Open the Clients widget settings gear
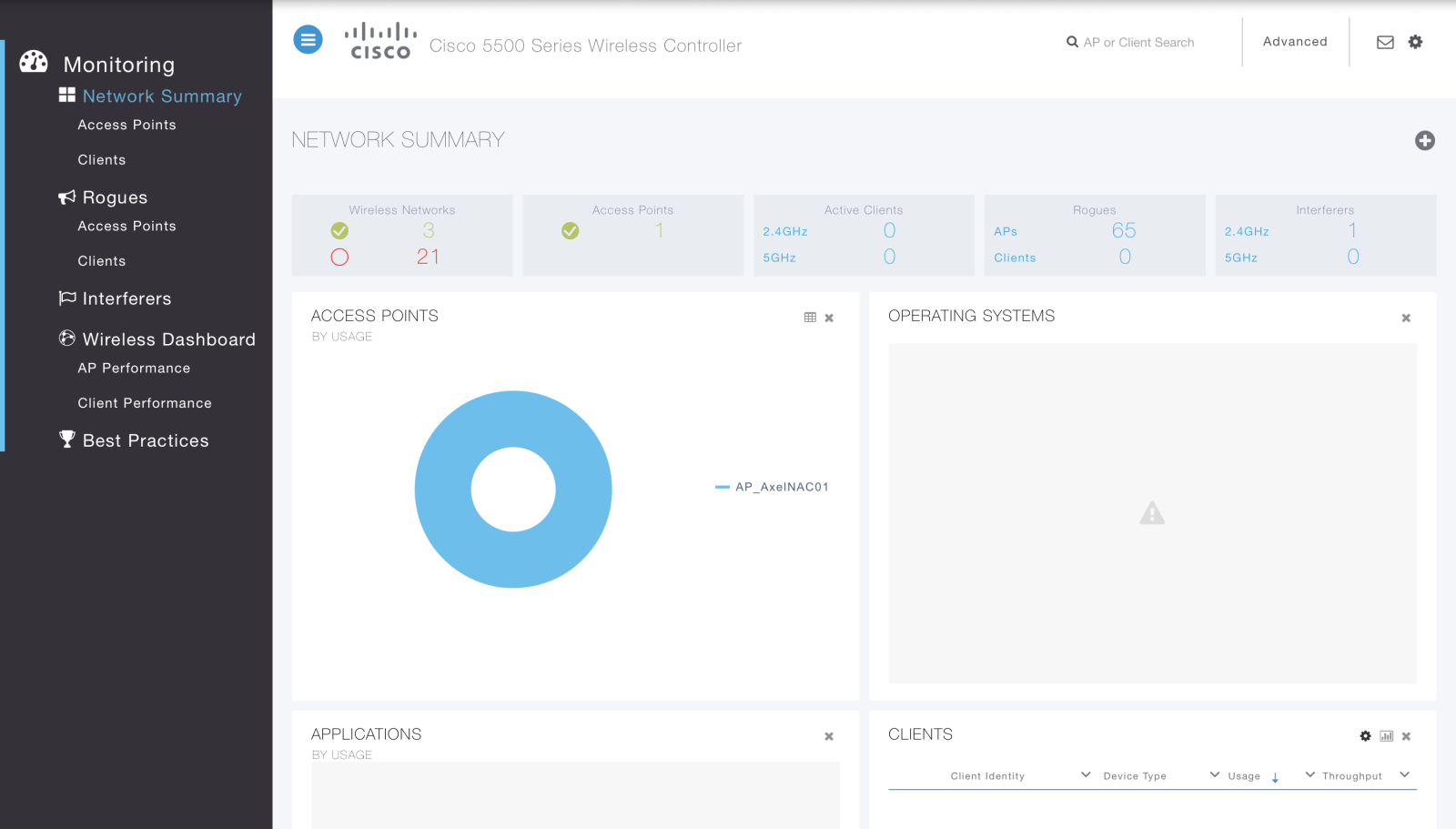Screen dimensions: 1456x829 point(1365,736)
